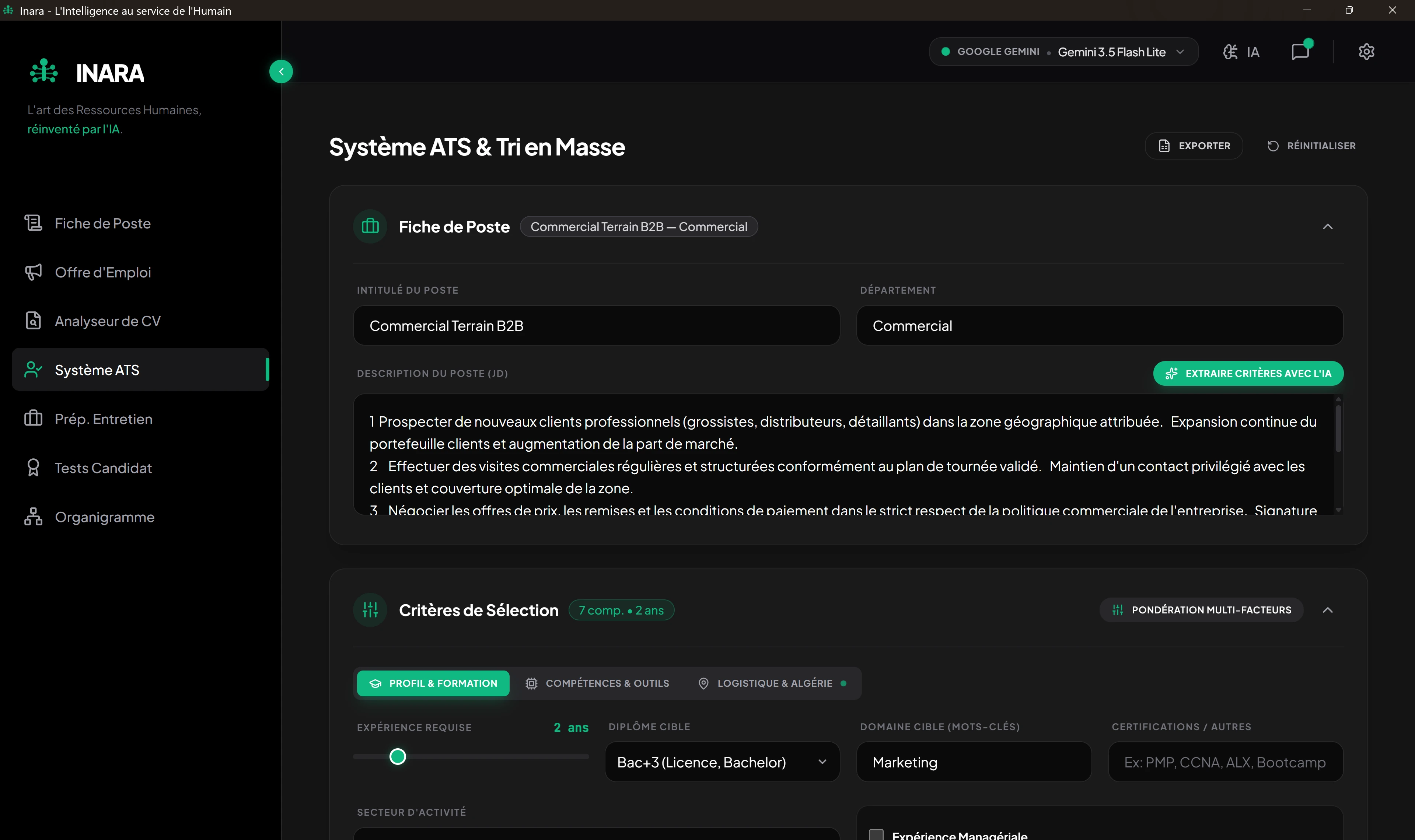Click the Département input field
This screenshot has height=840, width=1415.
pyautogui.click(x=1099, y=325)
